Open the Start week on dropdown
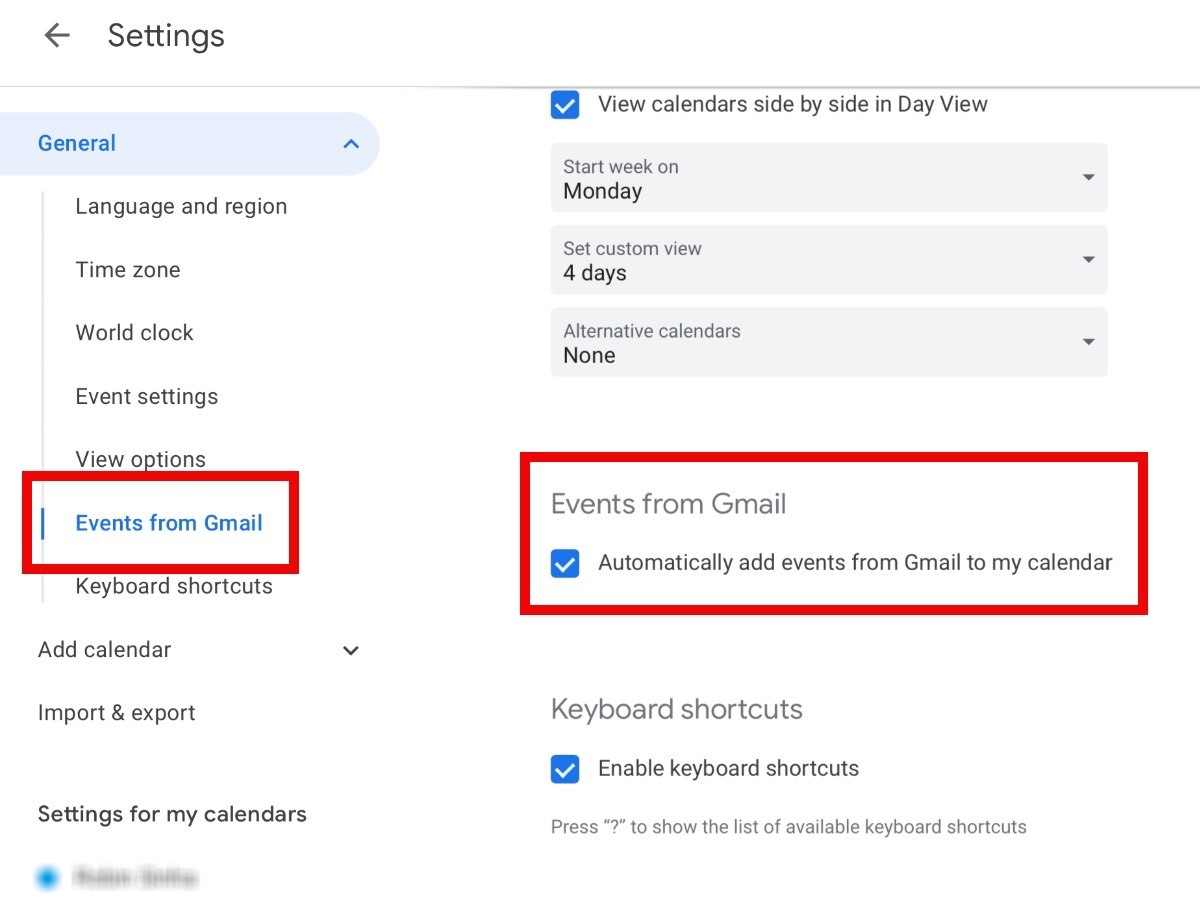Screen dimensions: 1200x900 [1088, 177]
